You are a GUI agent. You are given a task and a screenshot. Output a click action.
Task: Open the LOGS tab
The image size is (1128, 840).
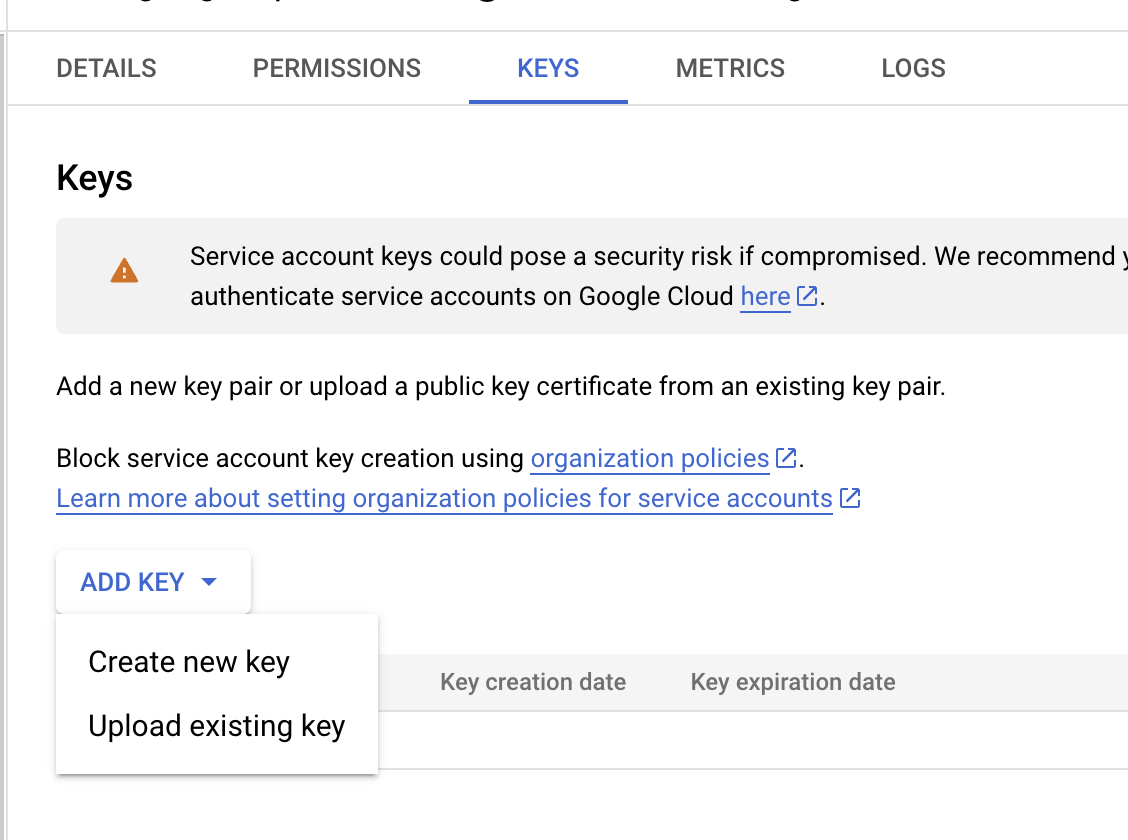(913, 68)
